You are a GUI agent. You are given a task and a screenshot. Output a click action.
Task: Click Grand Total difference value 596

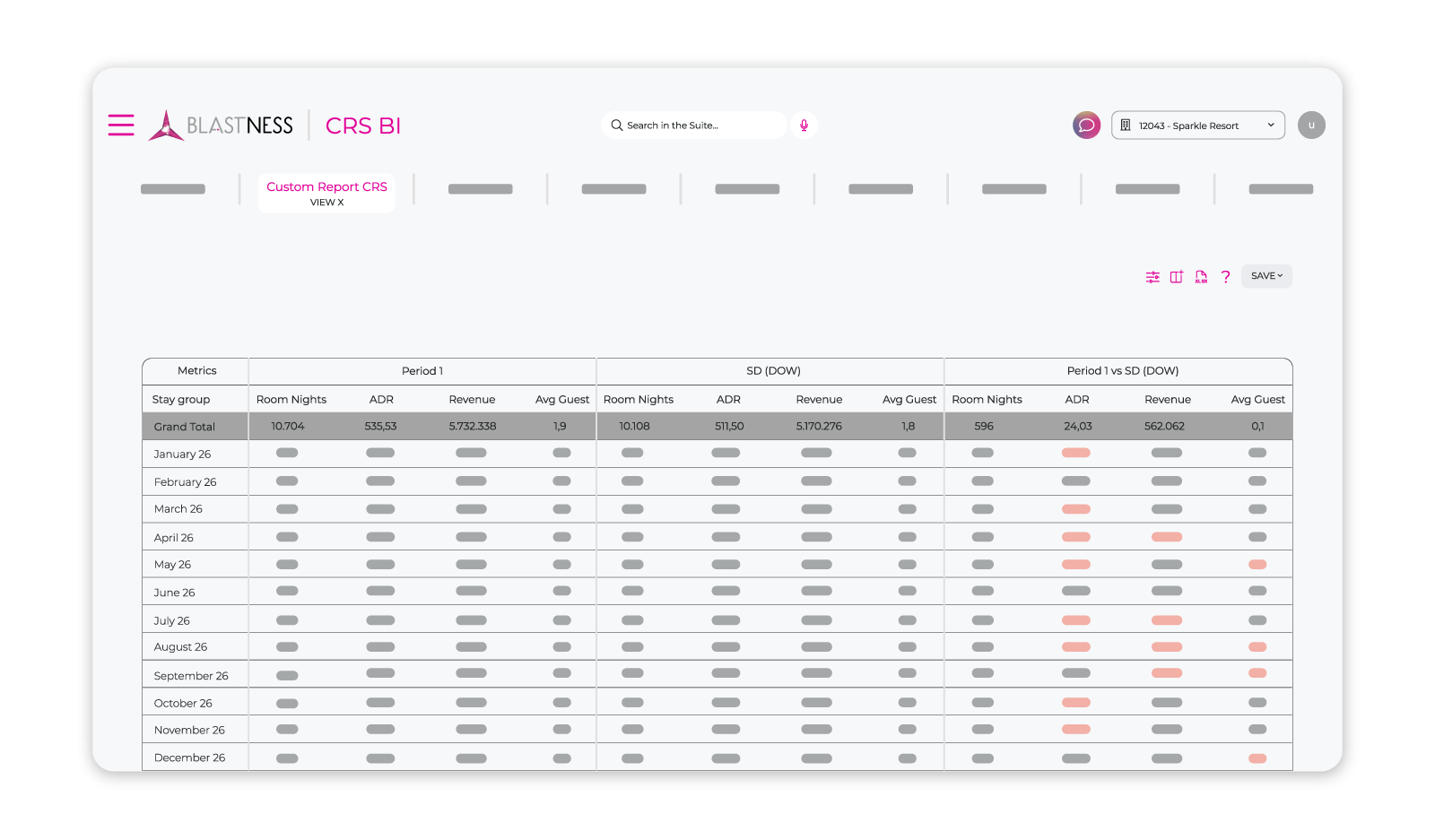pyautogui.click(x=984, y=427)
